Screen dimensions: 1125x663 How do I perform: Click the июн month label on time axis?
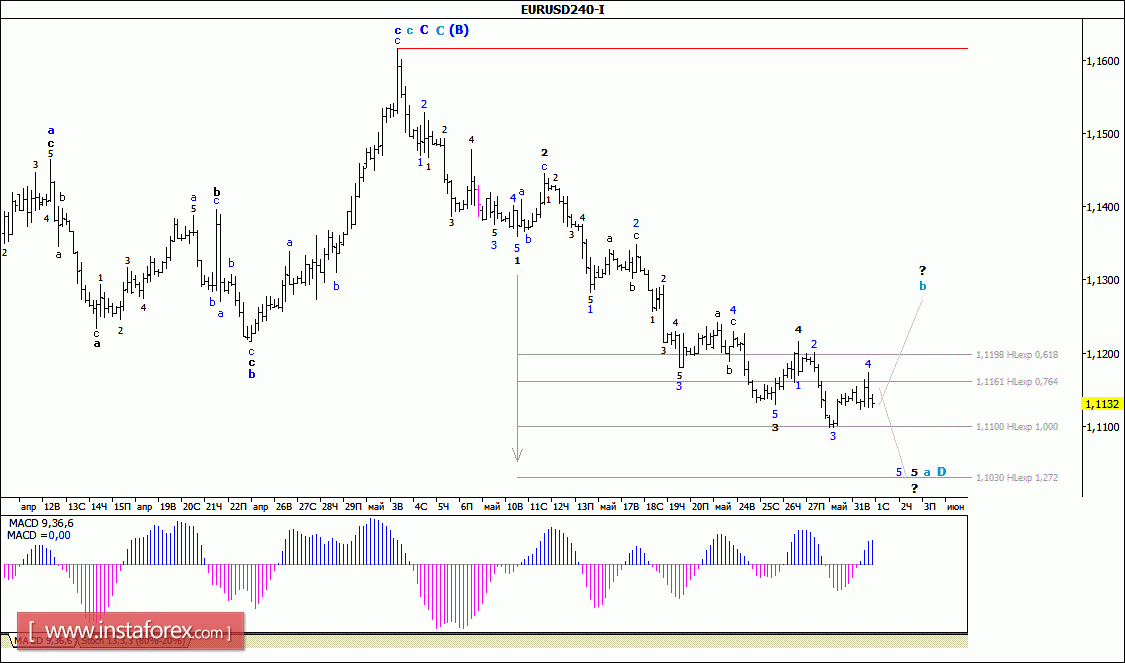(x=956, y=507)
